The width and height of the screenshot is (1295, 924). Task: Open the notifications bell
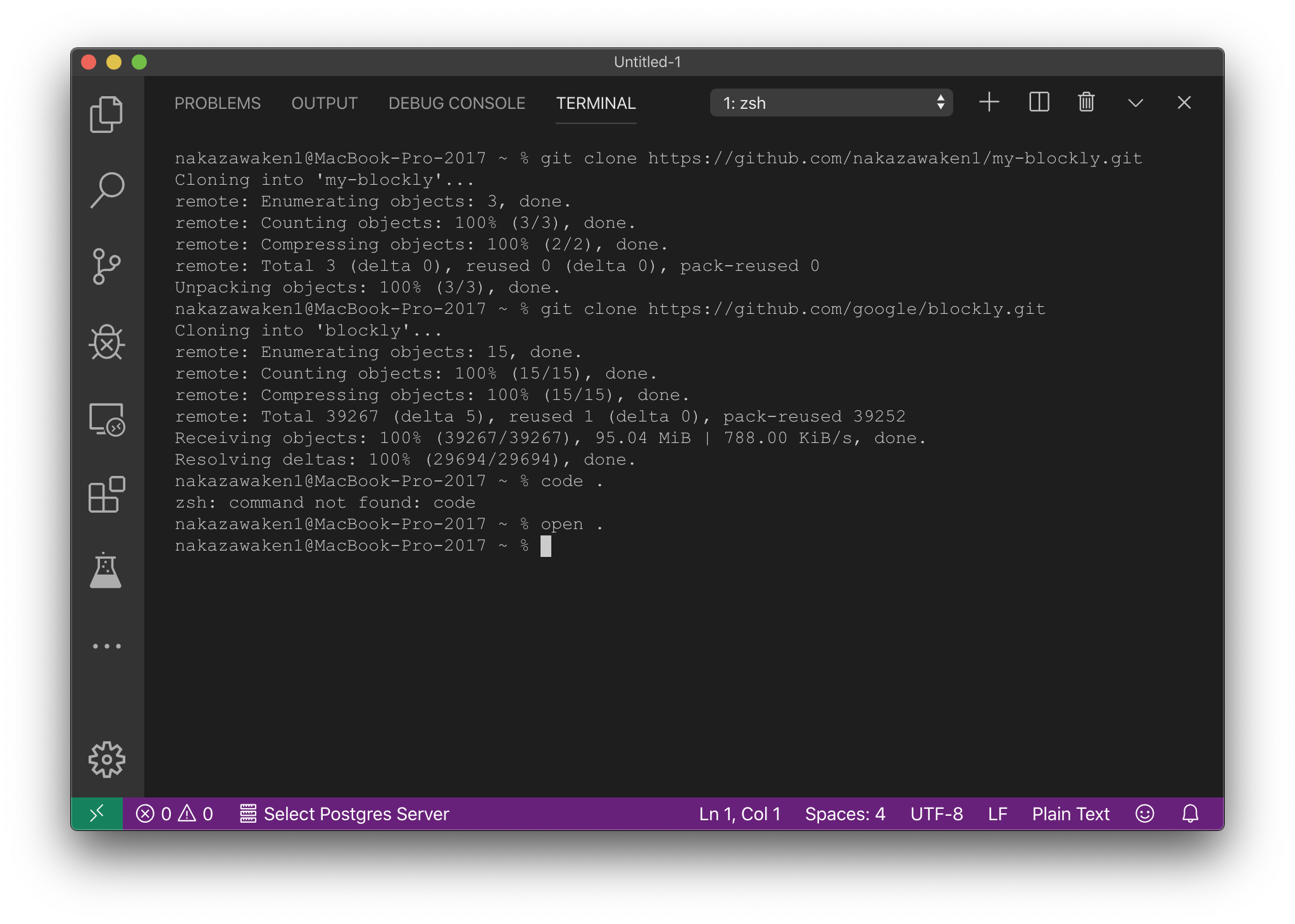(1190, 814)
